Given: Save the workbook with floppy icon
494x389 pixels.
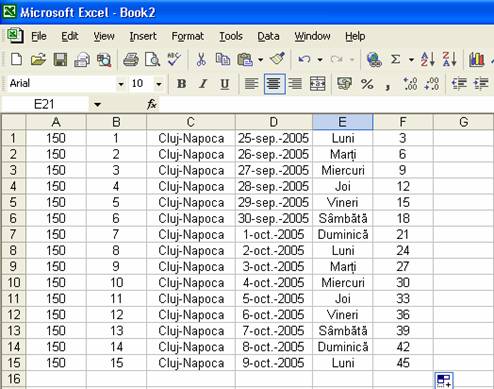Looking at the screenshot, I should click(x=60, y=60).
